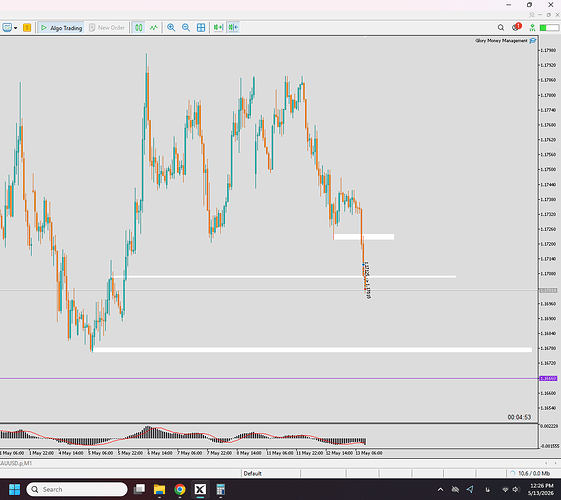Switch chart to line chart mode
Screen dimensions: 561x500
tap(154, 28)
